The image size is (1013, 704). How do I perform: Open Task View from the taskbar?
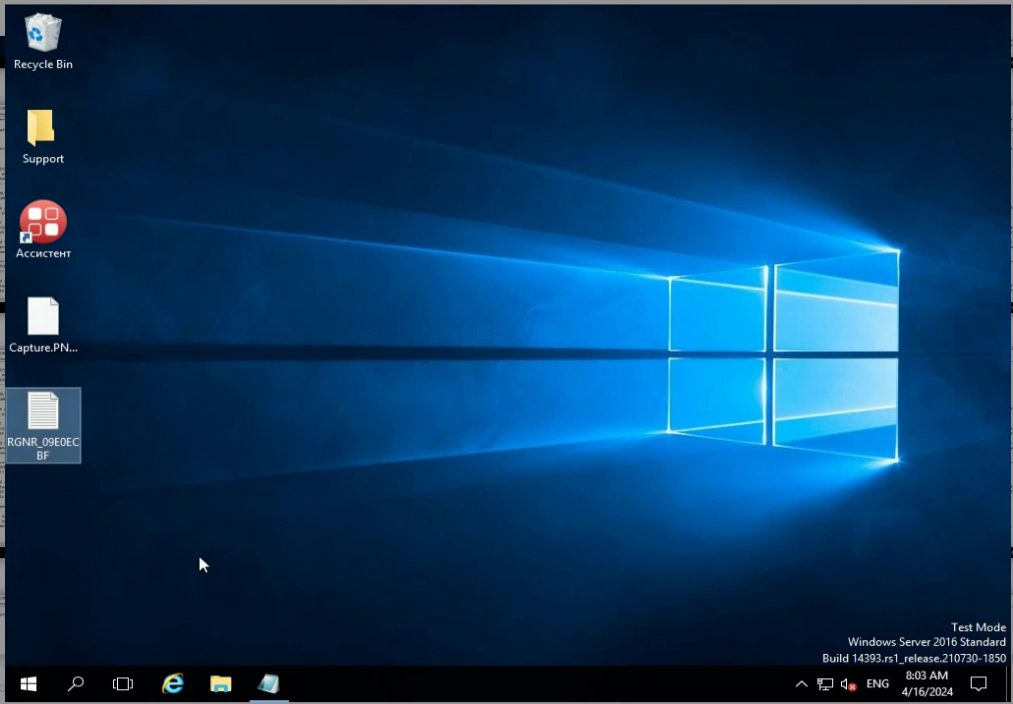(123, 684)
